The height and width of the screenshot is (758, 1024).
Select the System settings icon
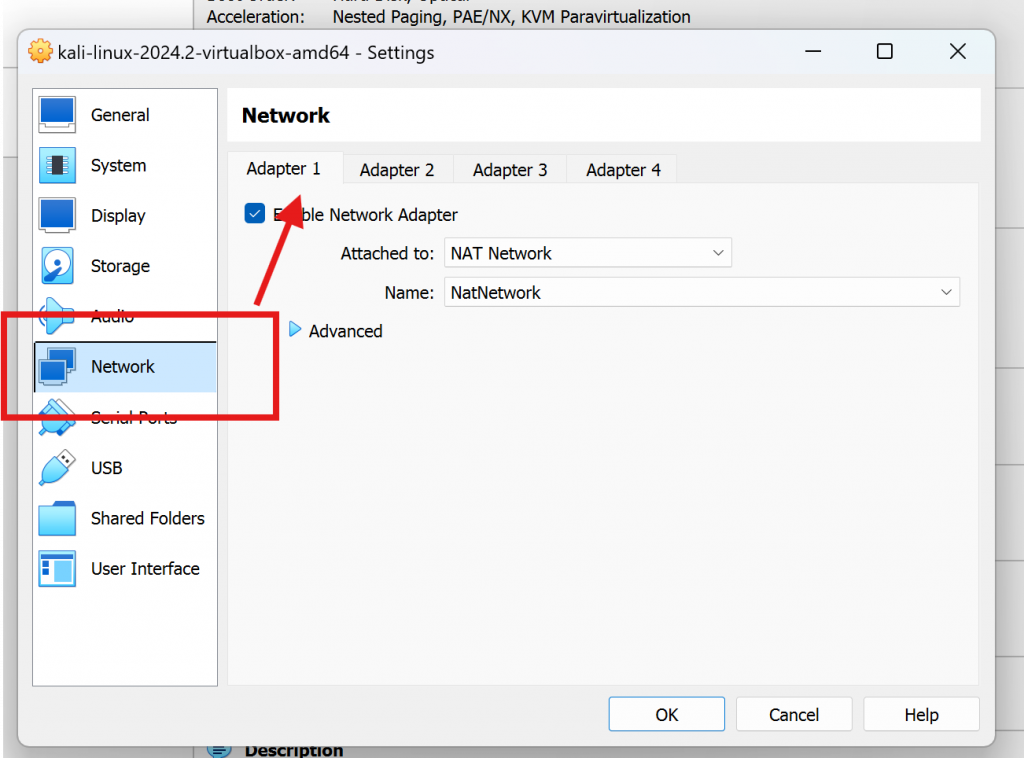[x=57, y=165]
